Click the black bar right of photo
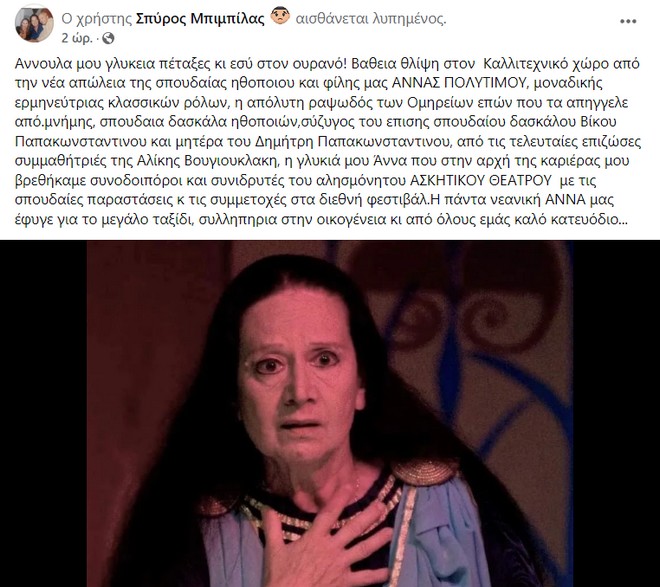This screenshot has width=660, height=587. click(x=616, y=414)
